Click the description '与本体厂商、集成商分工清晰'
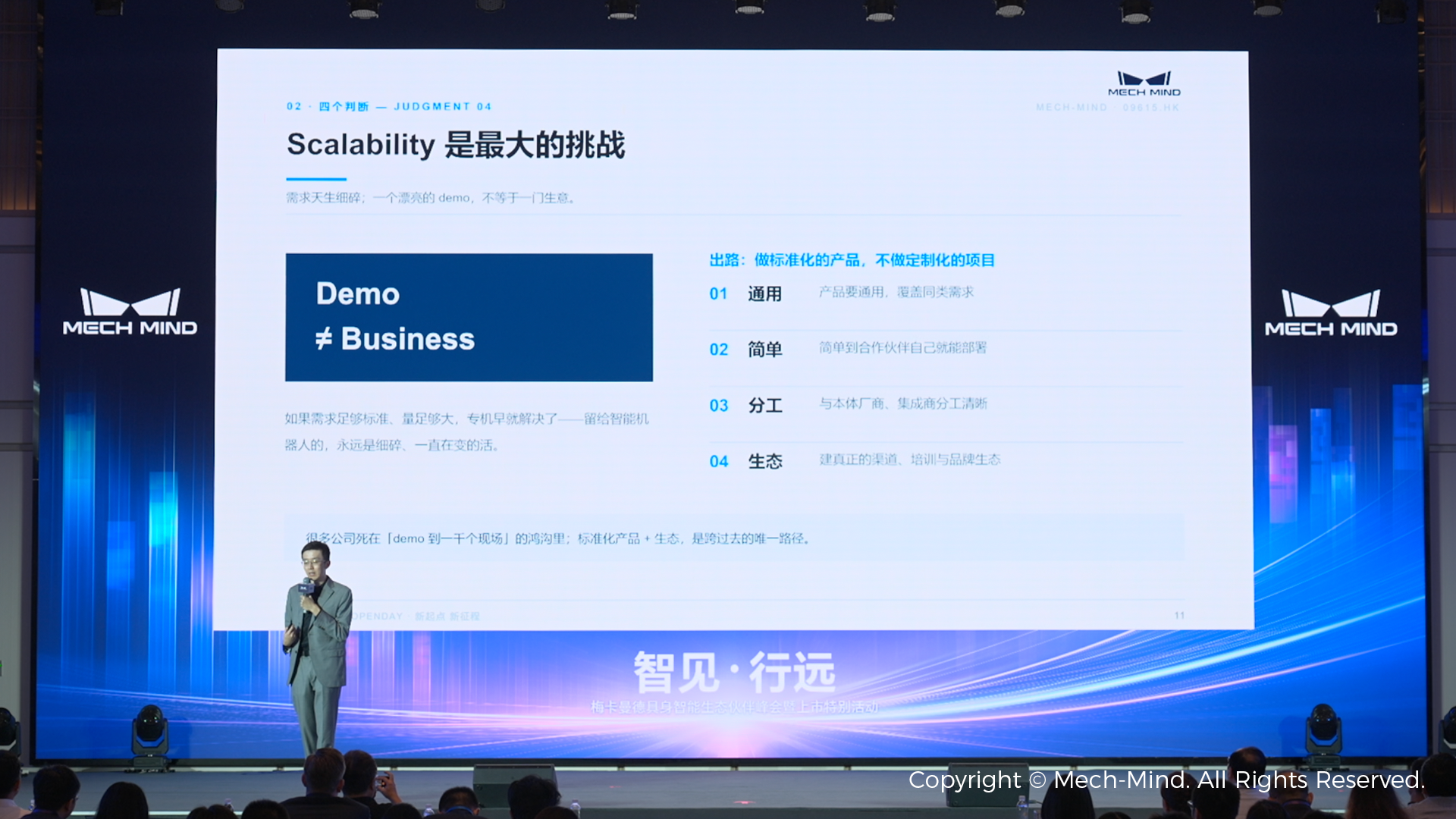Image resolution: width=1456 pixels, height=819 pixels. 903,403
